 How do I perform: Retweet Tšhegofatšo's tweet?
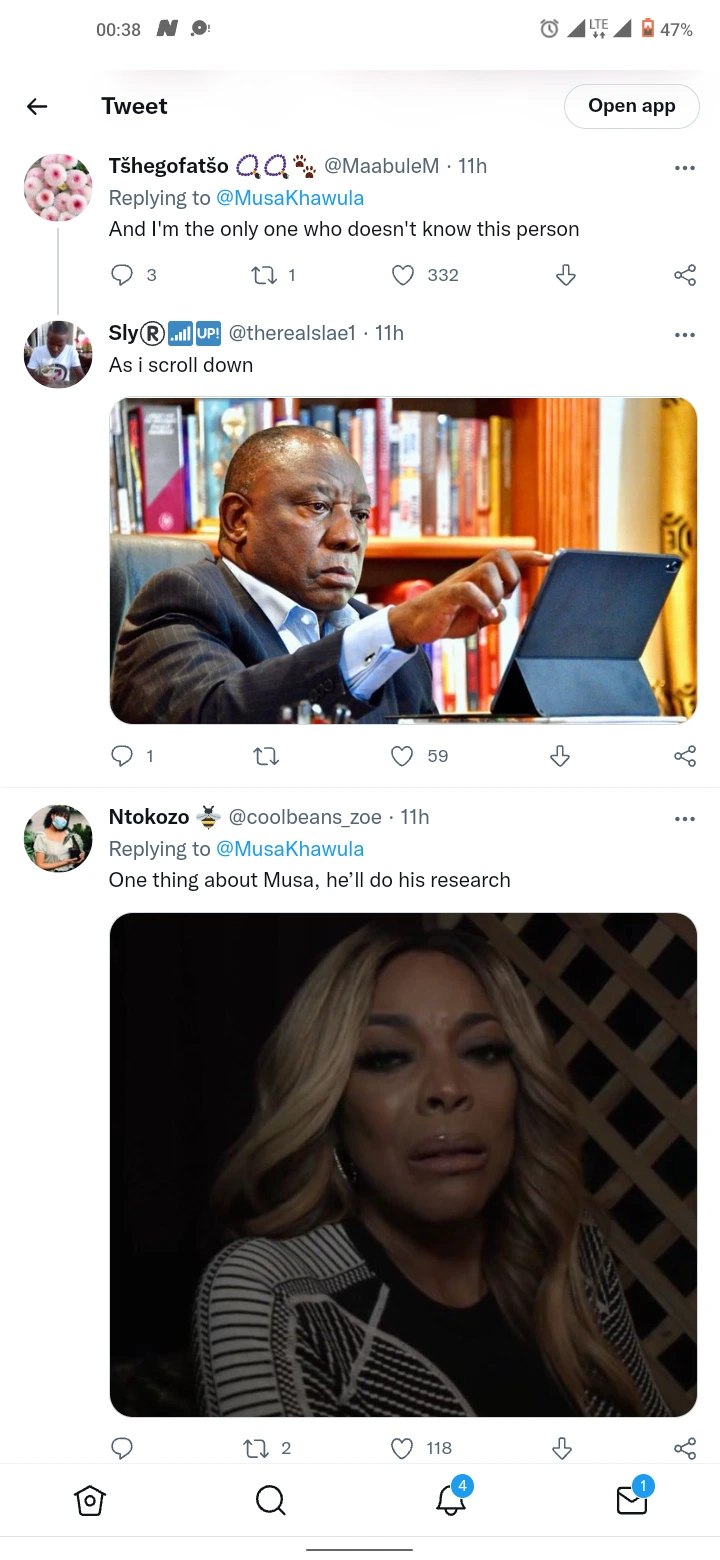coord(264,275)
